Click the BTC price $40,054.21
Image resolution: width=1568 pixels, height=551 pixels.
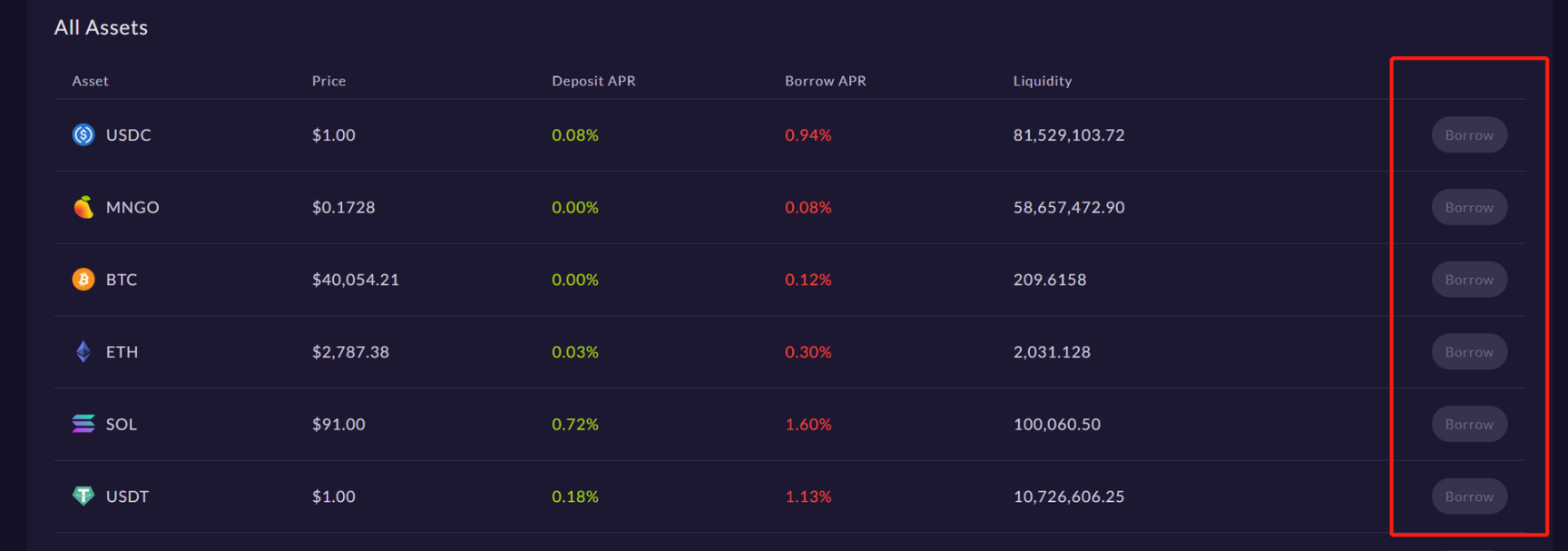[355, 280]
